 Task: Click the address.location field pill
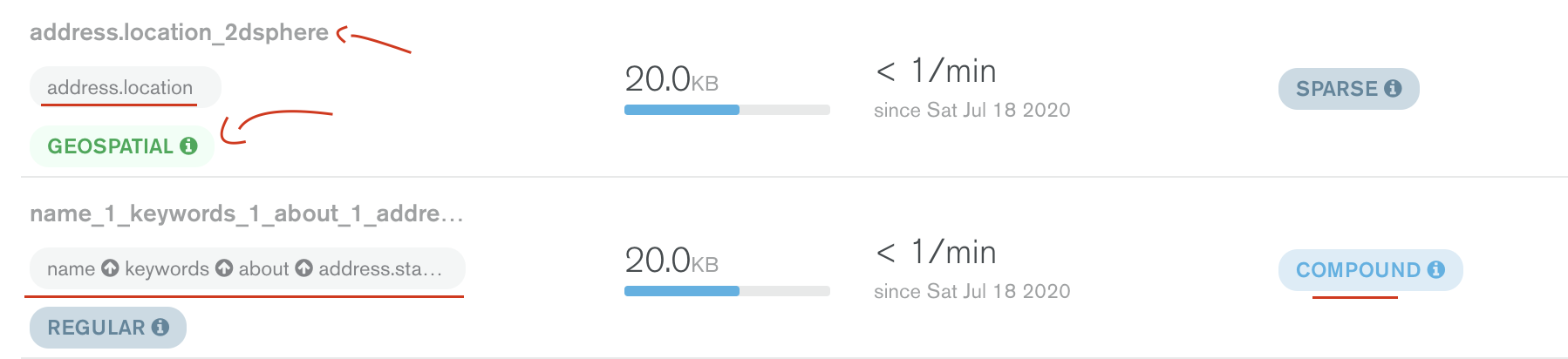pyautogui.click(x=120, y=87)
